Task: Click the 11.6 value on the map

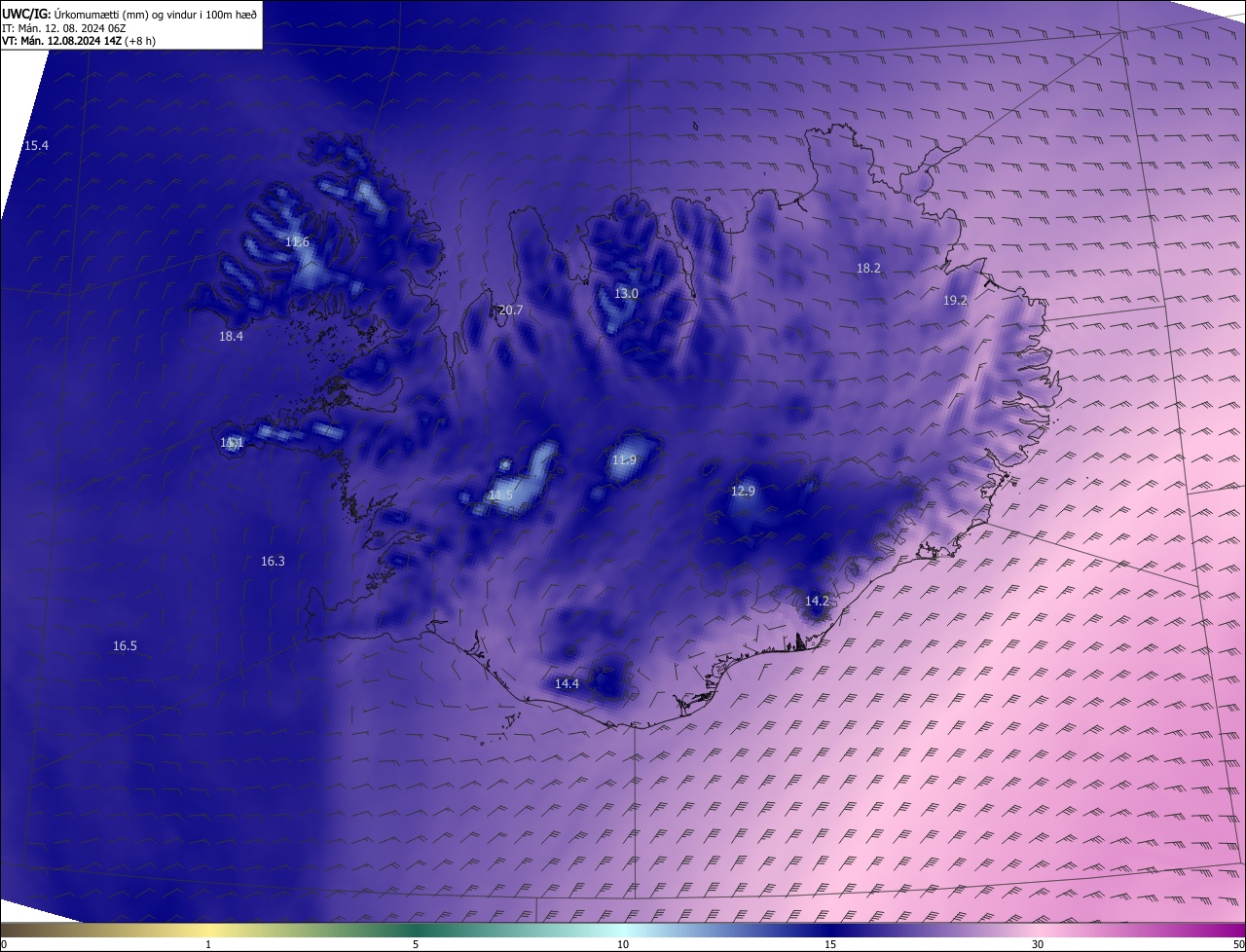Action: (x=298, y=242)
